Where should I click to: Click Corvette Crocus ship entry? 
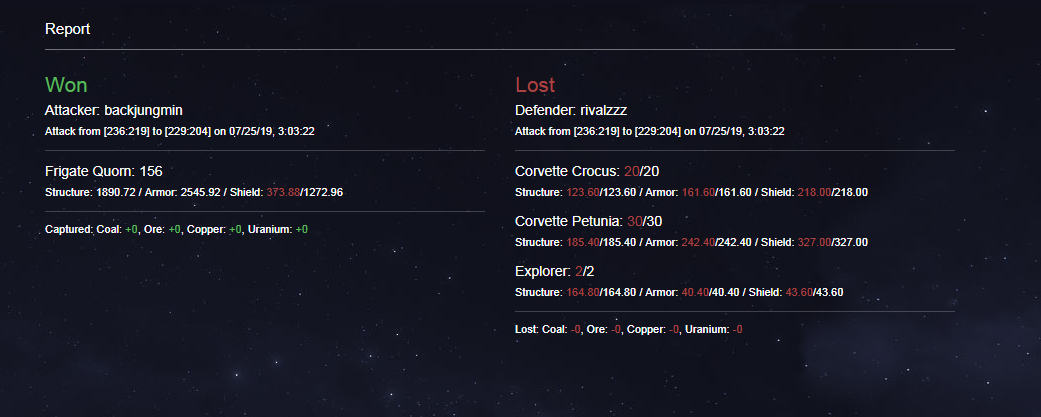click(587, 171)
